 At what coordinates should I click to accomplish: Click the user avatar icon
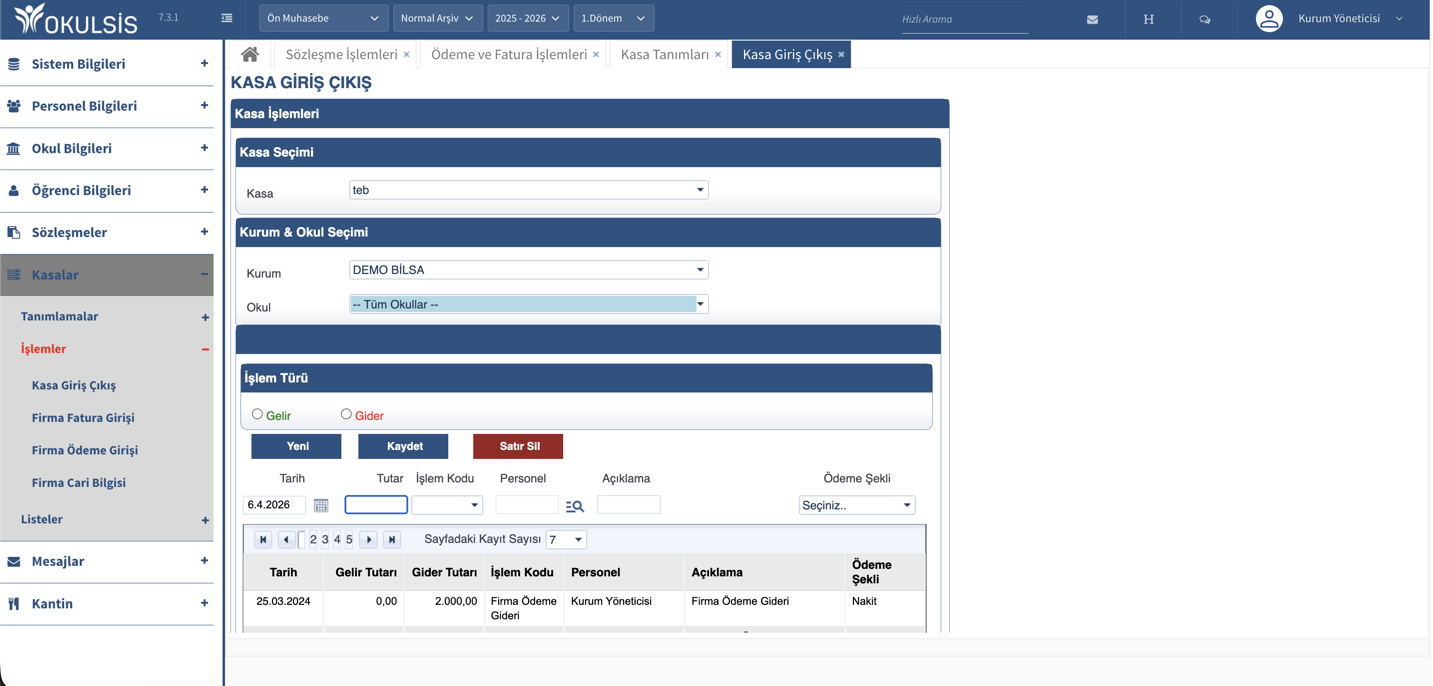[x=1268, y=19]
